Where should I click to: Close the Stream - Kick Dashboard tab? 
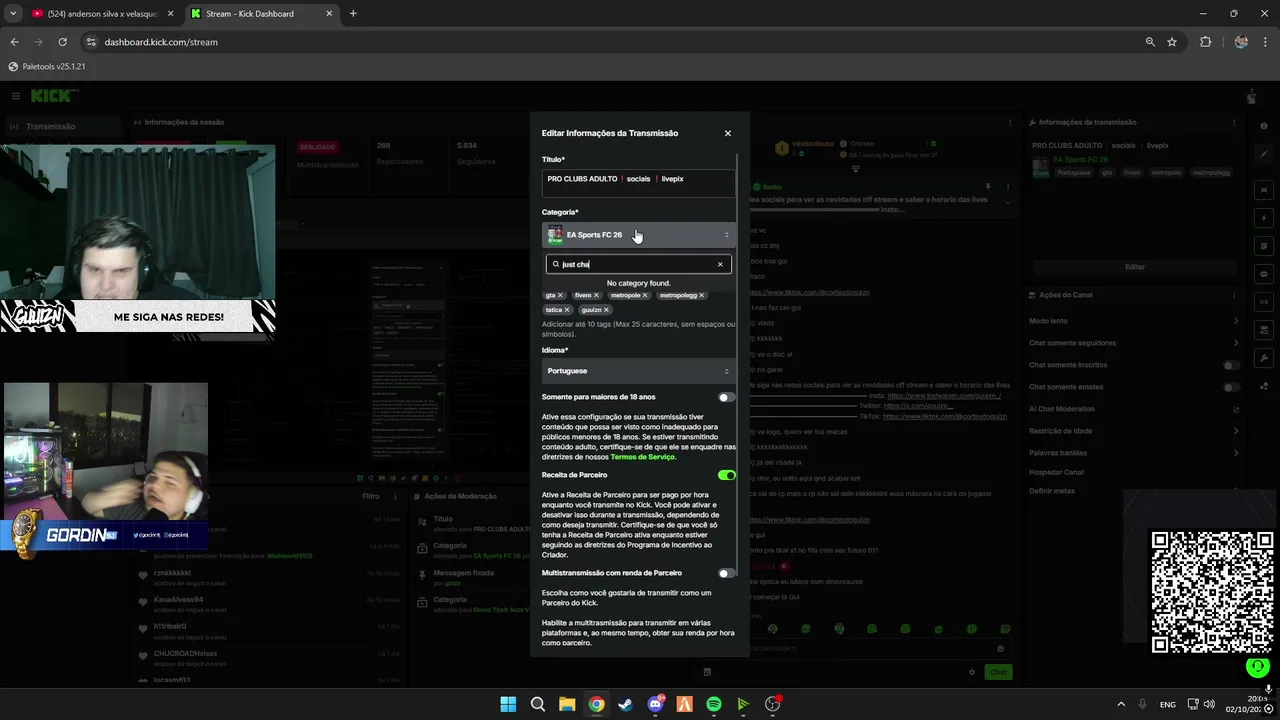[328, 14]
